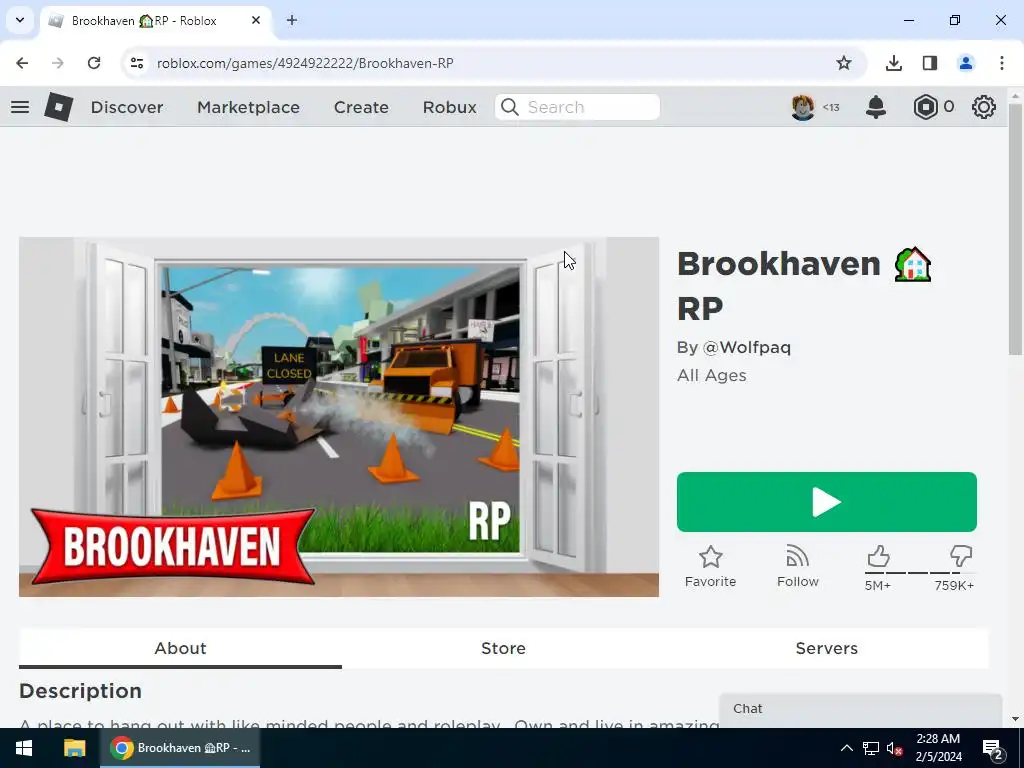Click the like-dislike ratio bar
This screenshot has width=1024, height=768.
click(x=920, y=573)
